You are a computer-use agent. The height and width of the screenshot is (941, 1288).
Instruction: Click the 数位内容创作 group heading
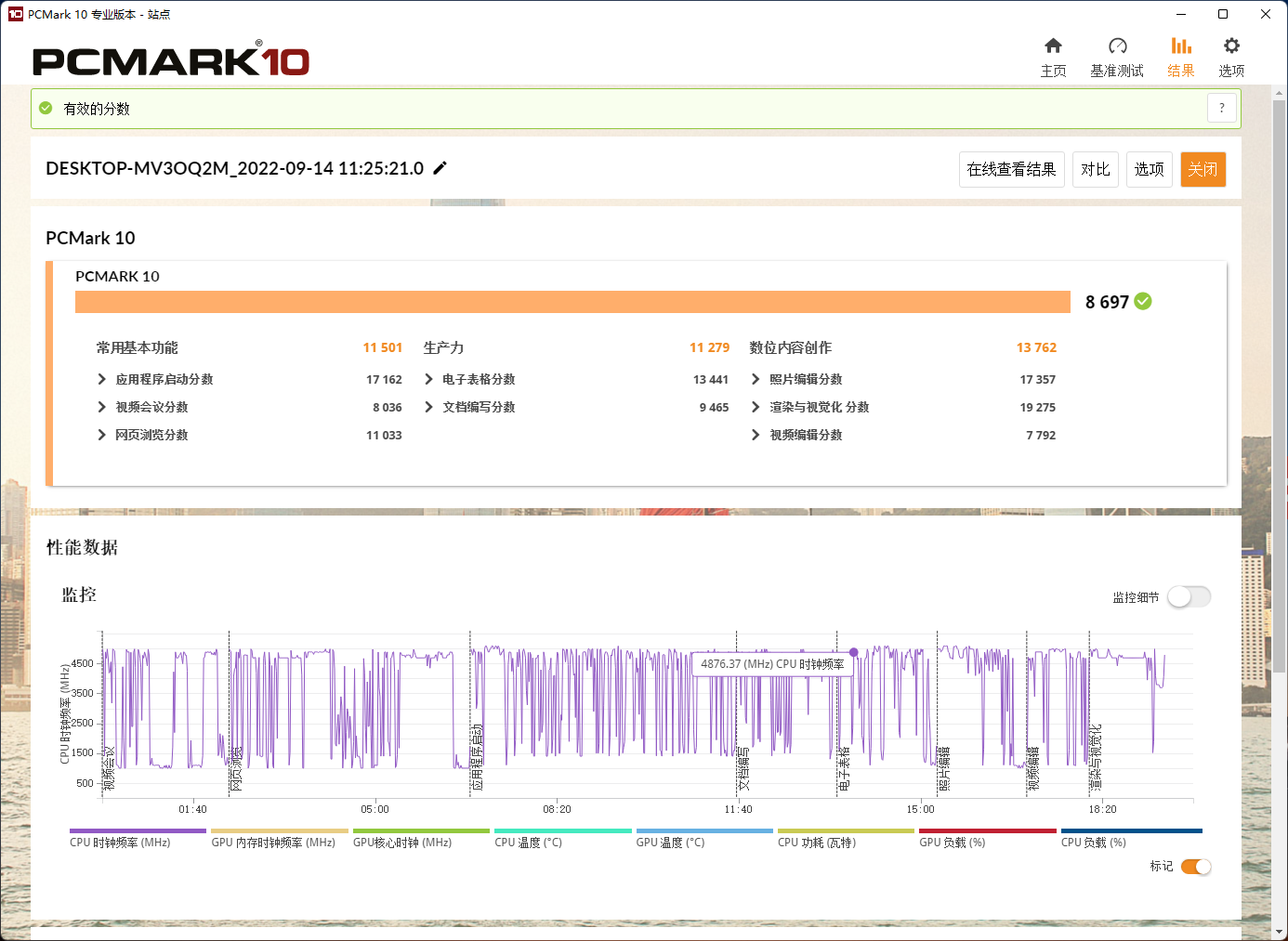(791, 347)
